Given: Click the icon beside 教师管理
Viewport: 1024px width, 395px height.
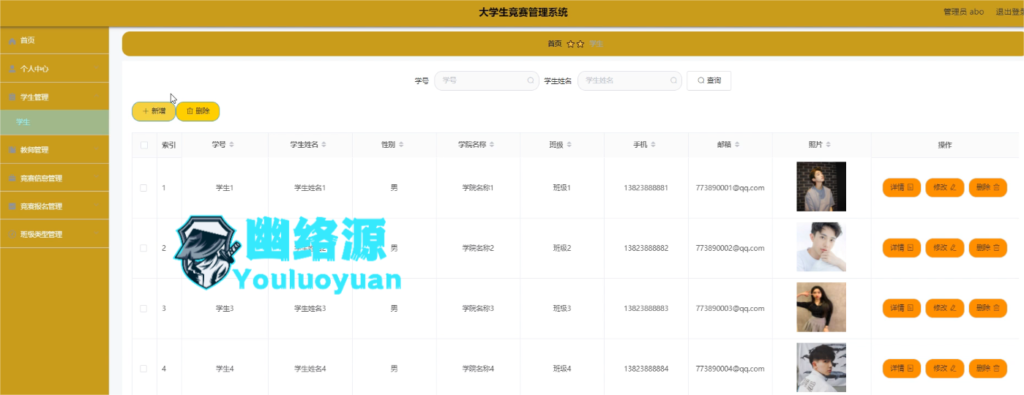Looking at the screenshot, I should (12, 150).
